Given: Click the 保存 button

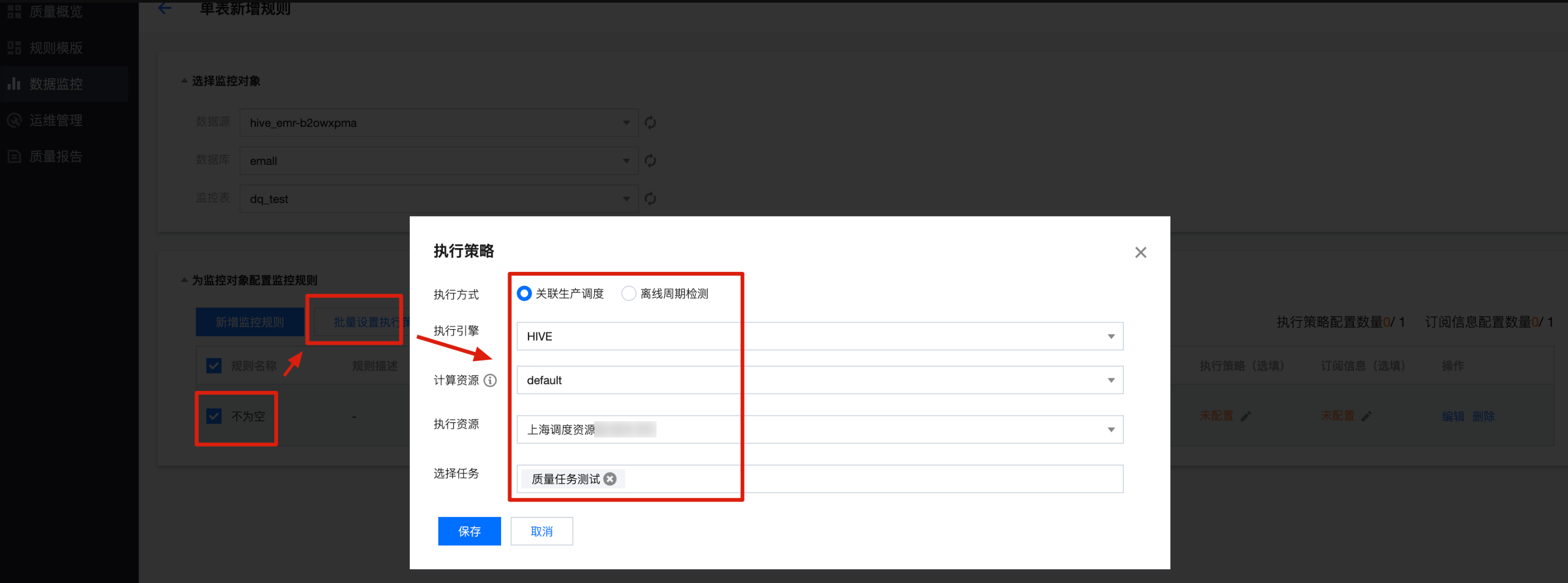Looking at the screenshot, I should point(469,531).
